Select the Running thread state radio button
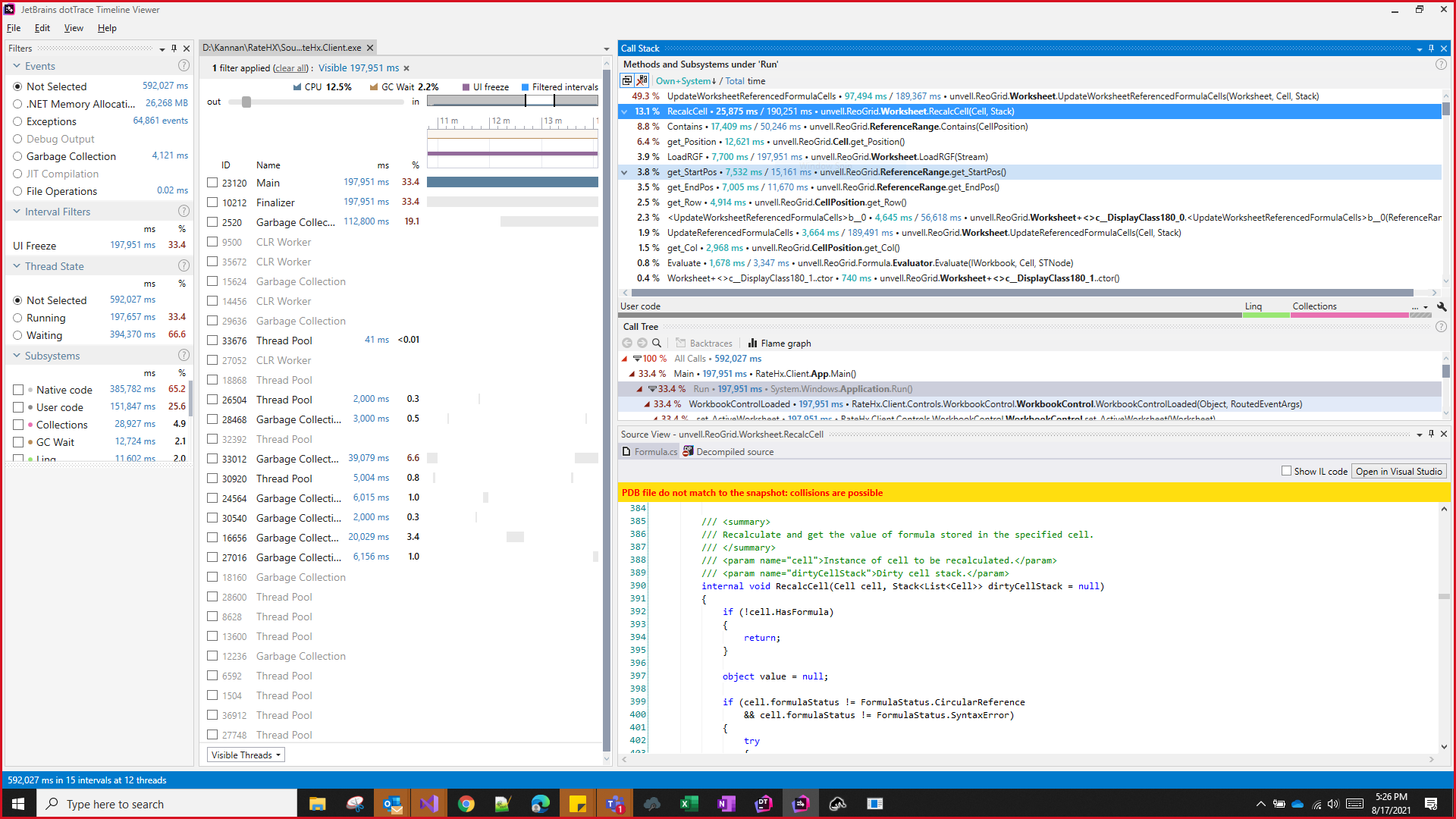 (x=18, y=318)
